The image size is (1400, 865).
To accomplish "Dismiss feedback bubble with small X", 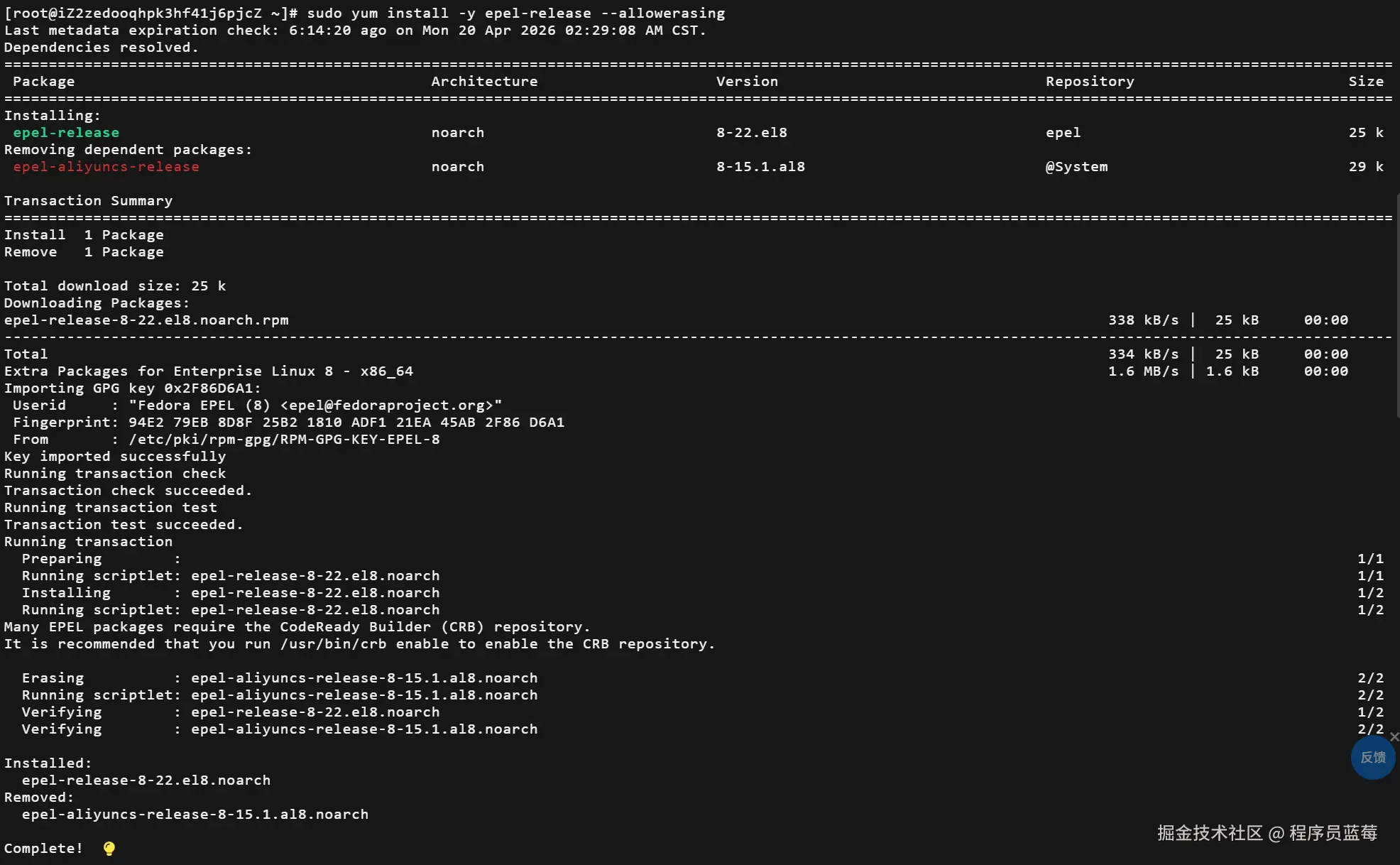I will 1394,737.
